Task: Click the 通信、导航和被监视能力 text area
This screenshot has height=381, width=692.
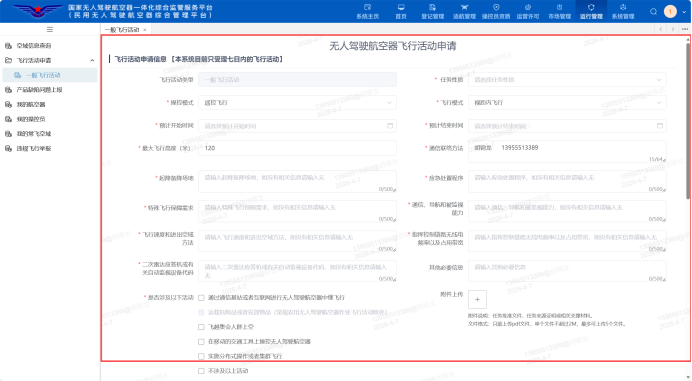Action: tap(567, 211)
